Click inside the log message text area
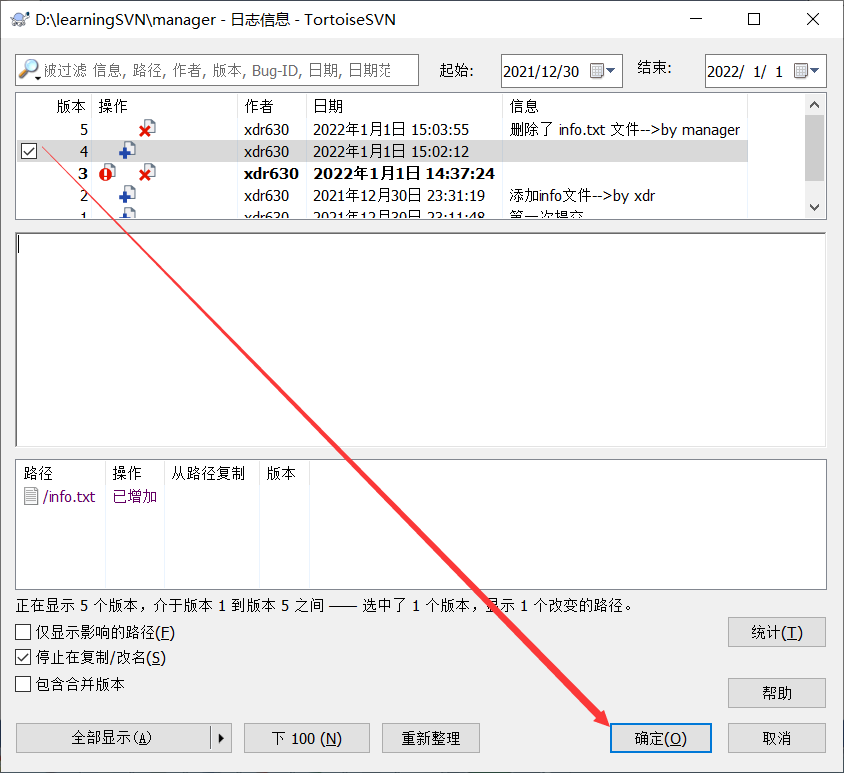844x773 pixels. (x=421, y=339)
